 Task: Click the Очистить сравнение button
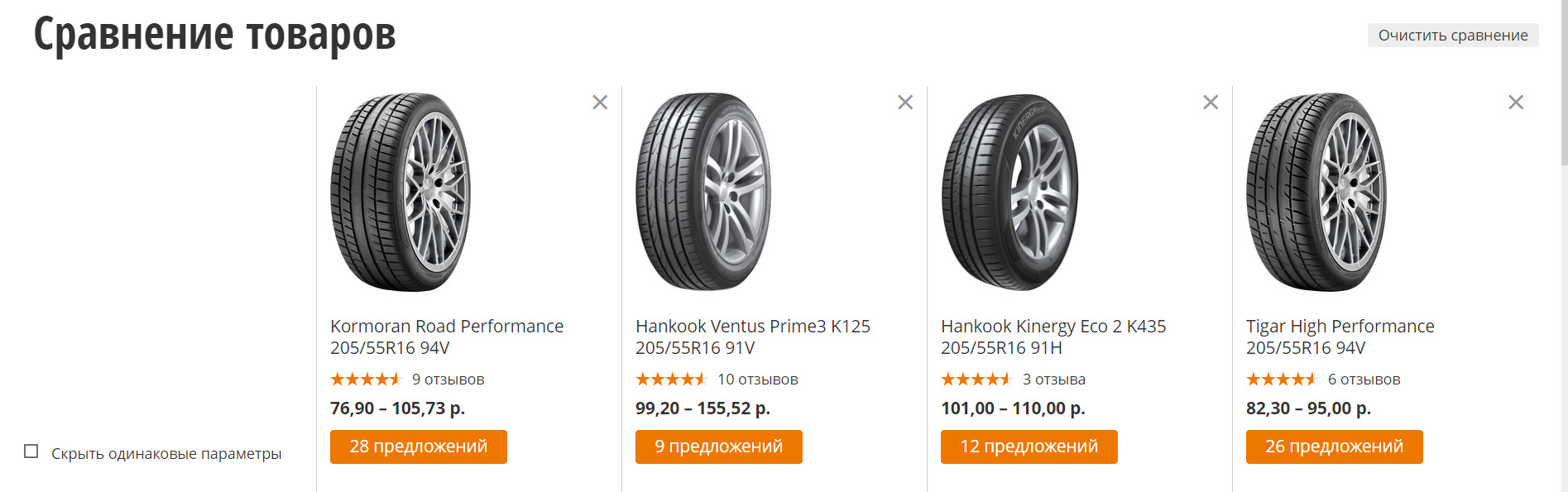tap(1452, 36)
